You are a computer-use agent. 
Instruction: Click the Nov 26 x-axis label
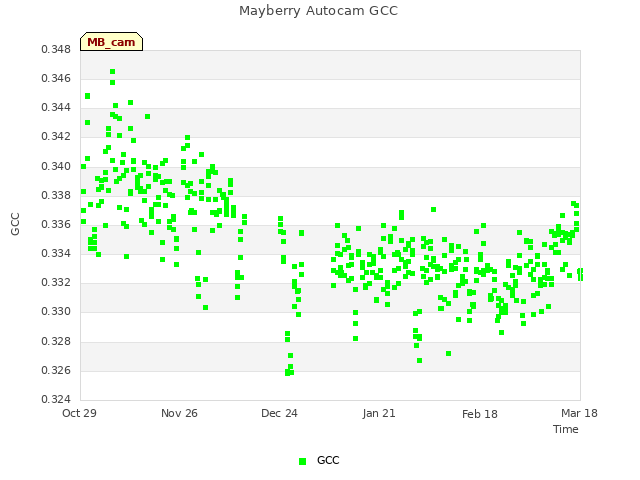point(179,413)
